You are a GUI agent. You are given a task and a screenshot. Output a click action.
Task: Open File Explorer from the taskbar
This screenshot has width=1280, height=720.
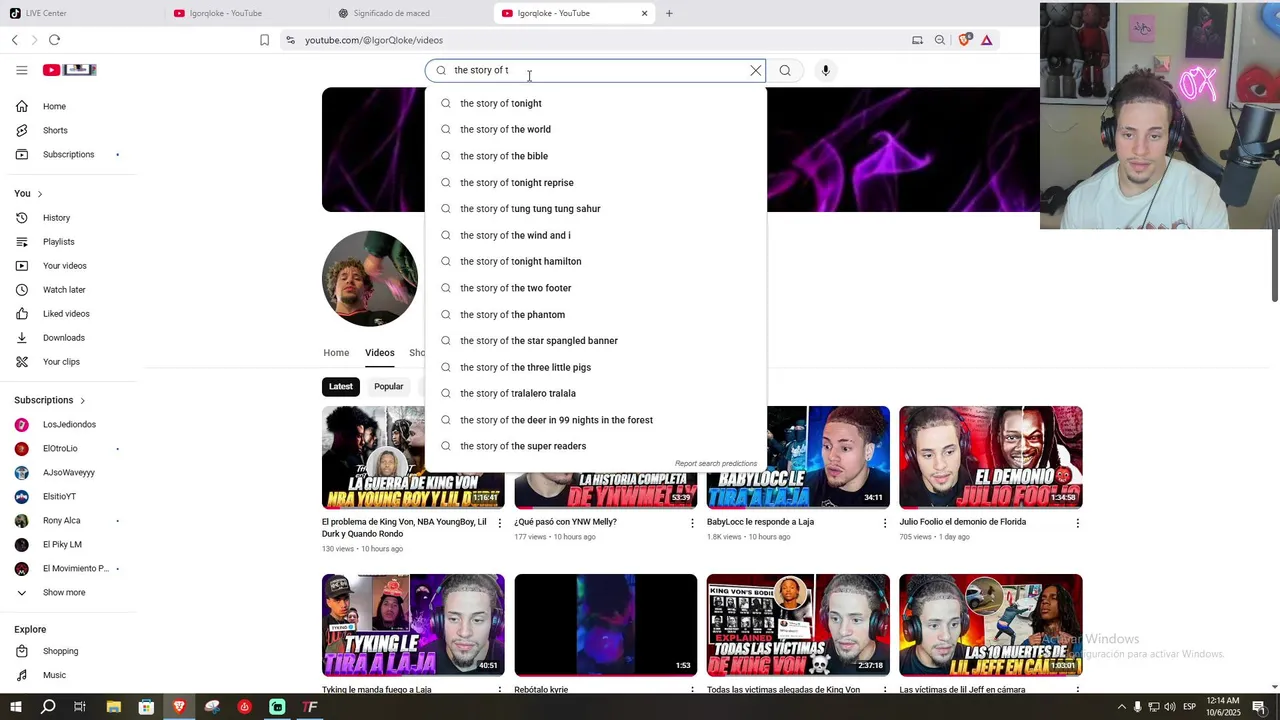point(113,707)
